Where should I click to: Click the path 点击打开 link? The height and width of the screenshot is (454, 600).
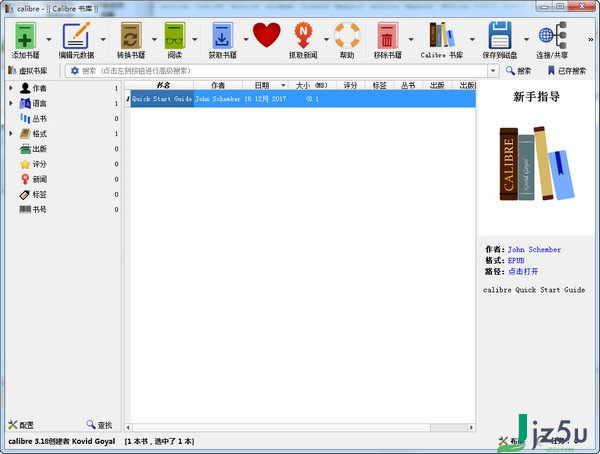[523, 271]
